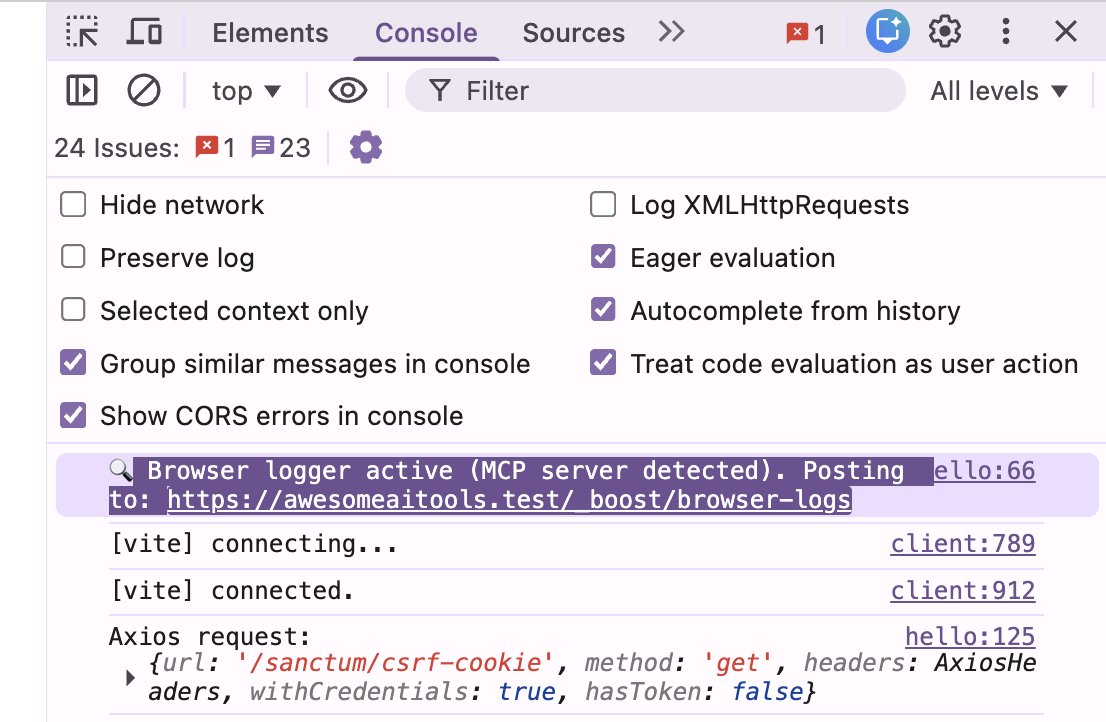Open the customize DevTools three-dot menu
This screenshot has height=722, width=1106.
click(x=1005, y=31)
